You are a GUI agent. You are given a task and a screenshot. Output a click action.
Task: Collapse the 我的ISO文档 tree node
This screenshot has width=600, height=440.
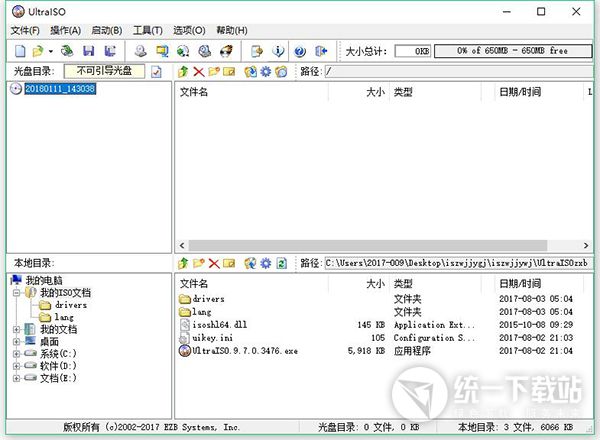point(17,293)
